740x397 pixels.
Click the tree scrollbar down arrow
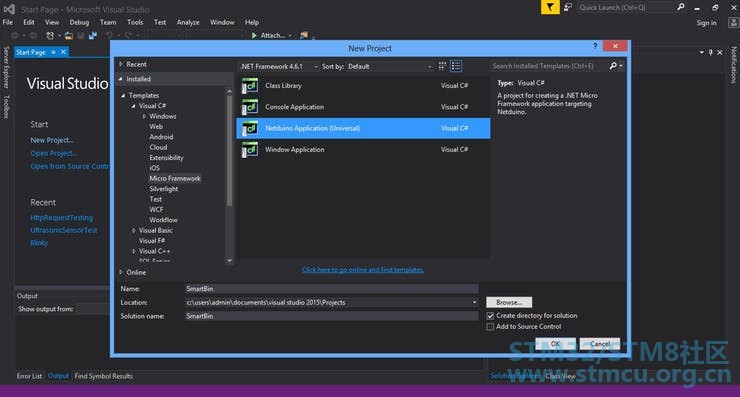tap(230, 260)
